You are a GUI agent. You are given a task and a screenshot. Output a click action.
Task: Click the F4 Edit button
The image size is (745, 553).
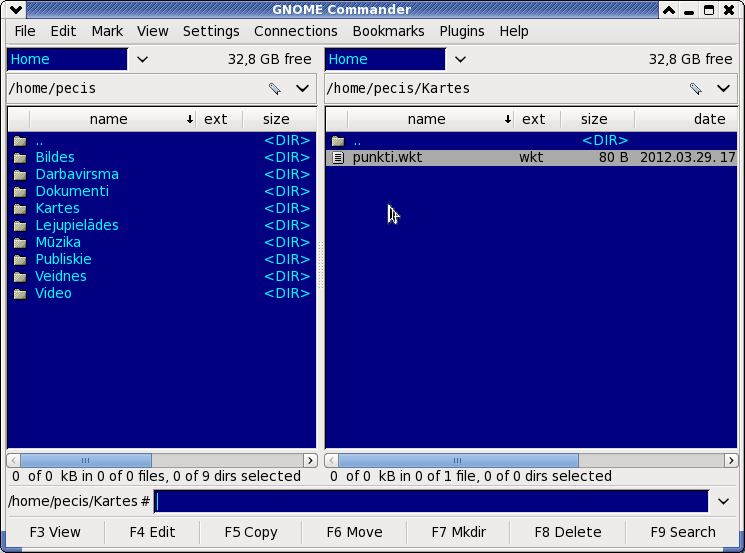tap(152, 532)
